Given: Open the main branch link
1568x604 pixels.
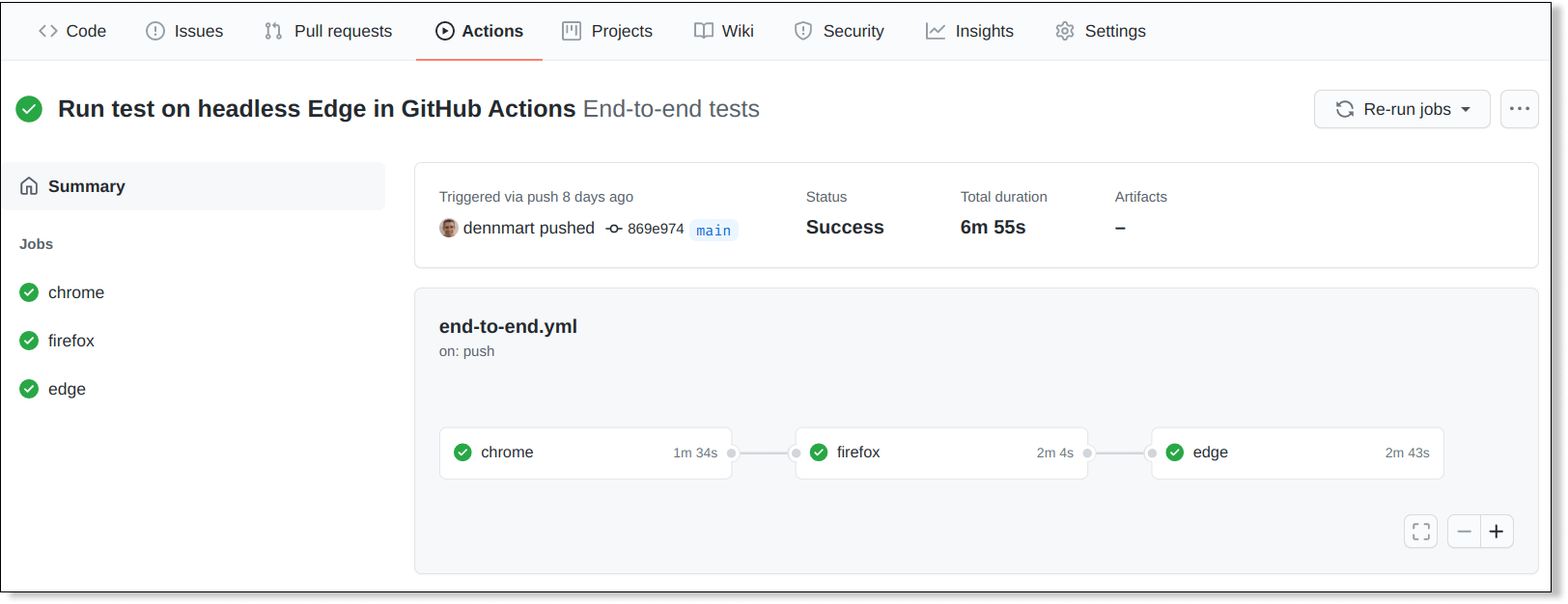Looking at the screenshot, I should 714,230.
